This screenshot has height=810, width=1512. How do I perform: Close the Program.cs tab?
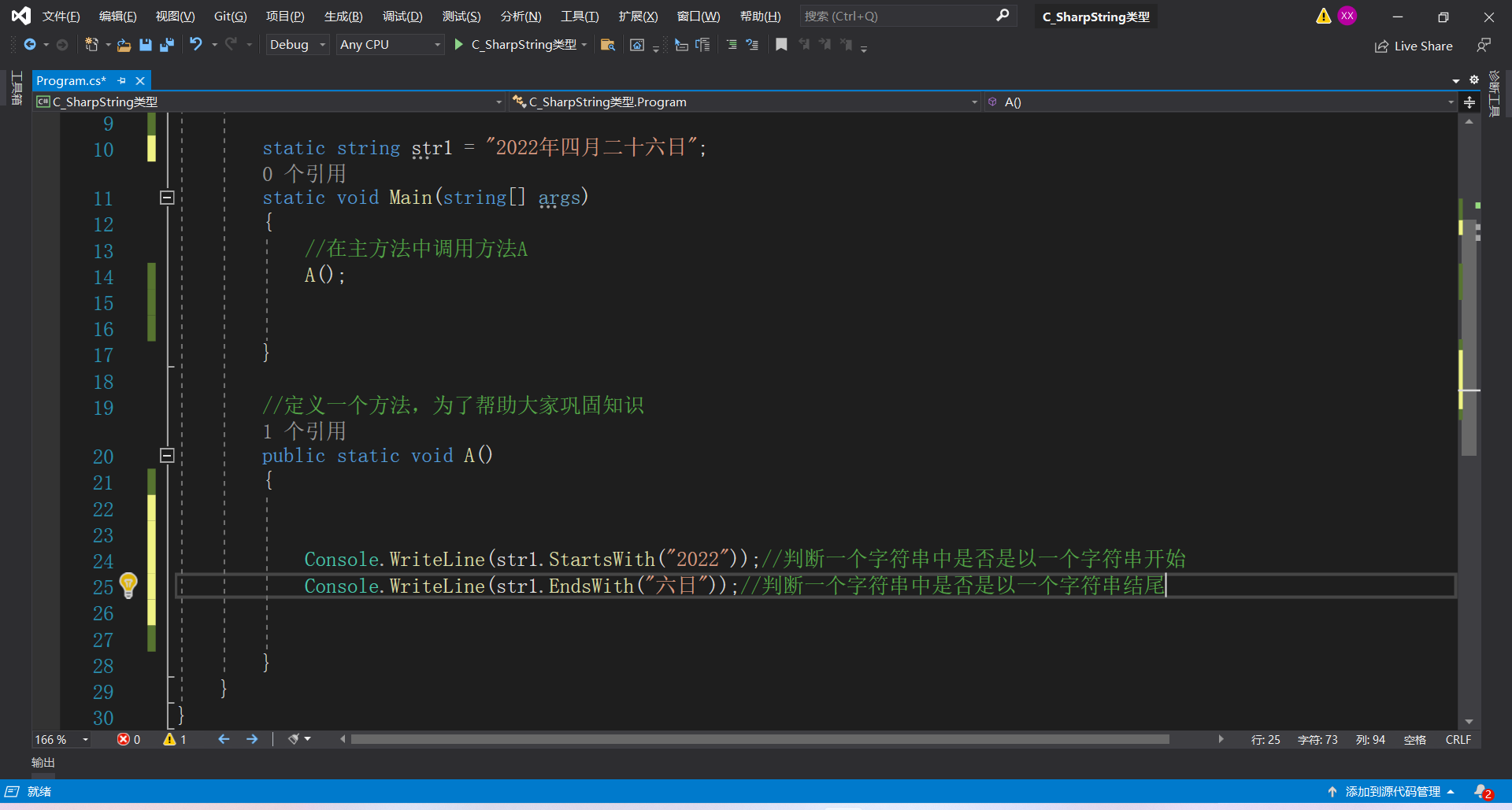(x=140, y=81)
